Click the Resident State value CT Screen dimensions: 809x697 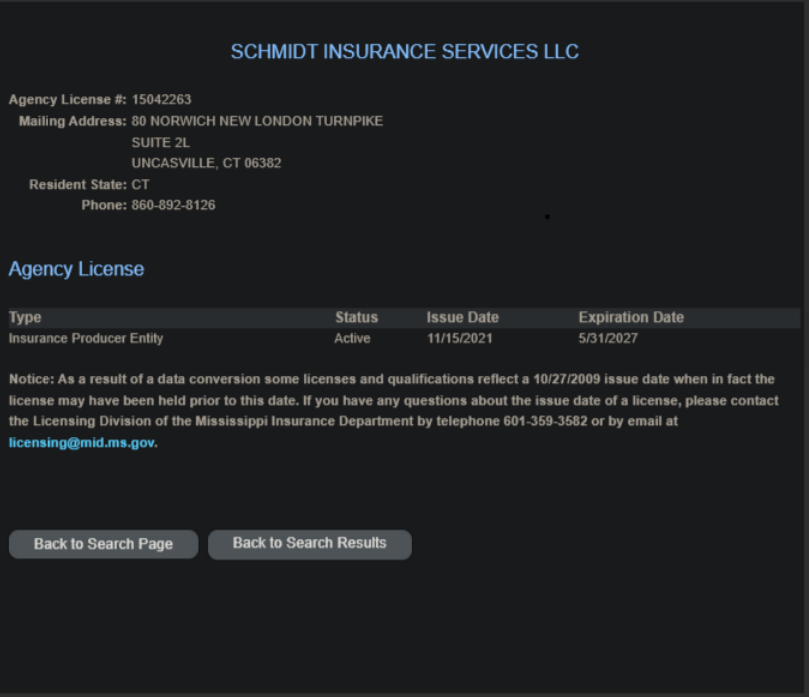point(140,184)
